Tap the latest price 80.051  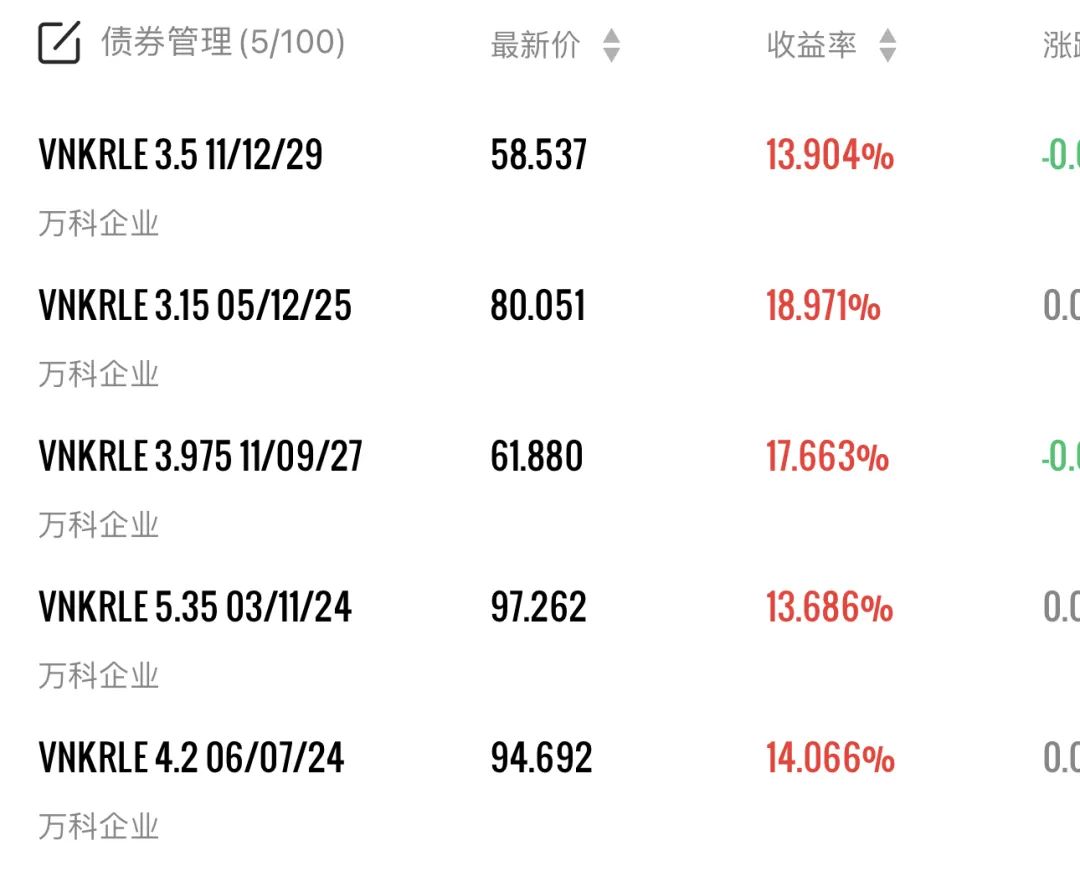pyautogui.click(x=537, y=306)
